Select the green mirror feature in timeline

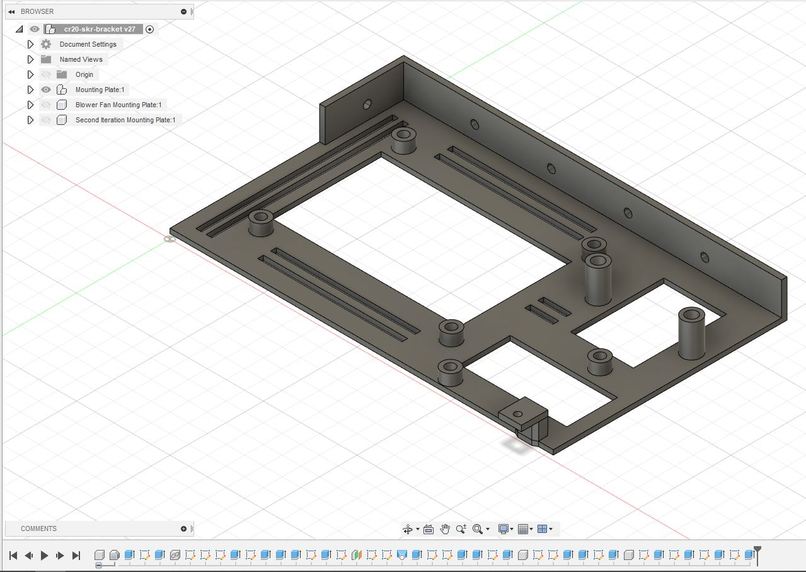pyautogui.click(x=356, y=555)
